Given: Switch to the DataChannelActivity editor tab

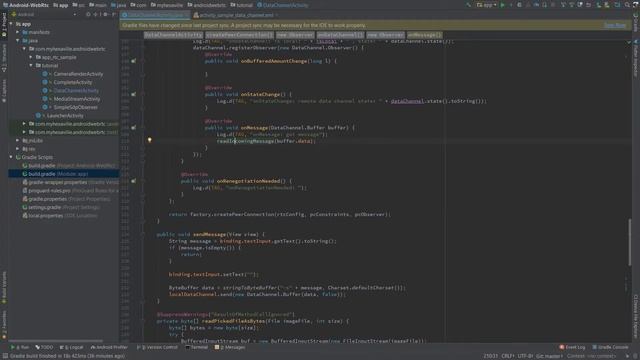Looking at the screenshot, I should pos(156,15).
